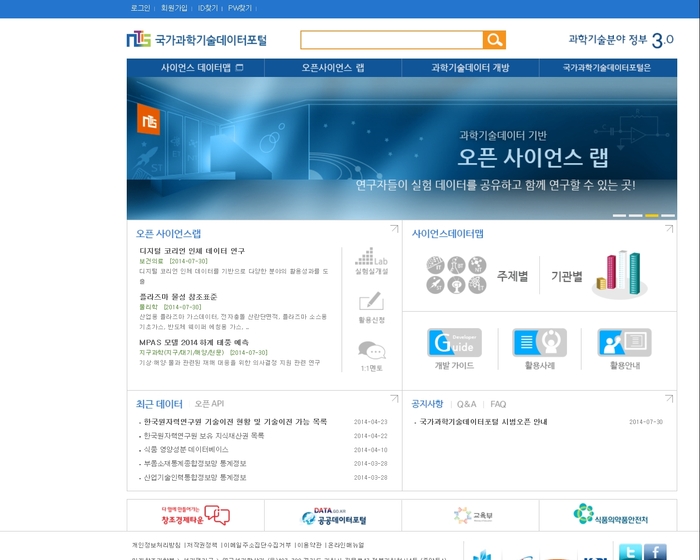Open the 디지털 코리안 인체 데이터 연구 article
Screen dimensions: 700x560
click(192, 250)
